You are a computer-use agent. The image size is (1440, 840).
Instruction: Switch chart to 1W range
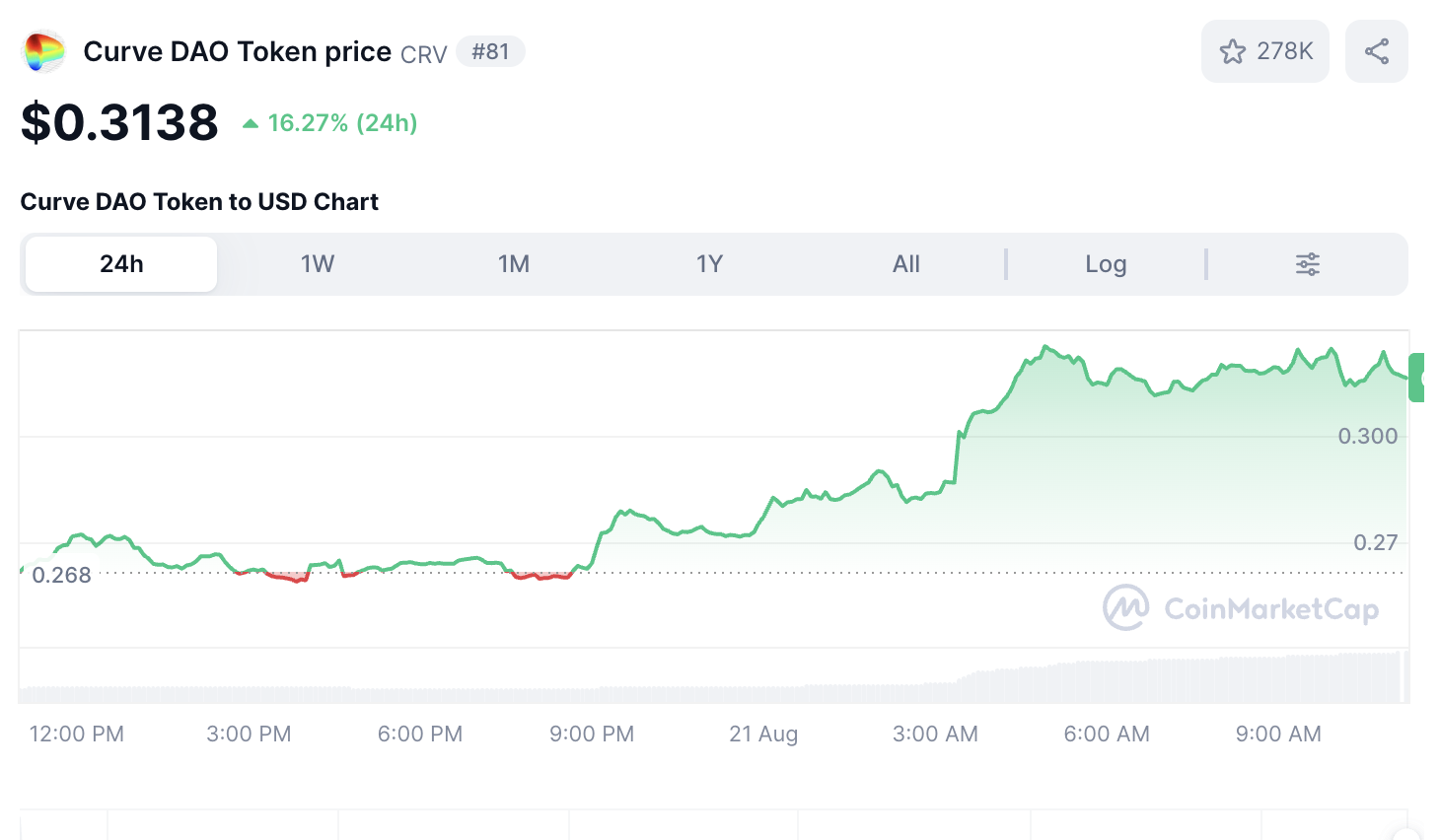click(318, 264)
